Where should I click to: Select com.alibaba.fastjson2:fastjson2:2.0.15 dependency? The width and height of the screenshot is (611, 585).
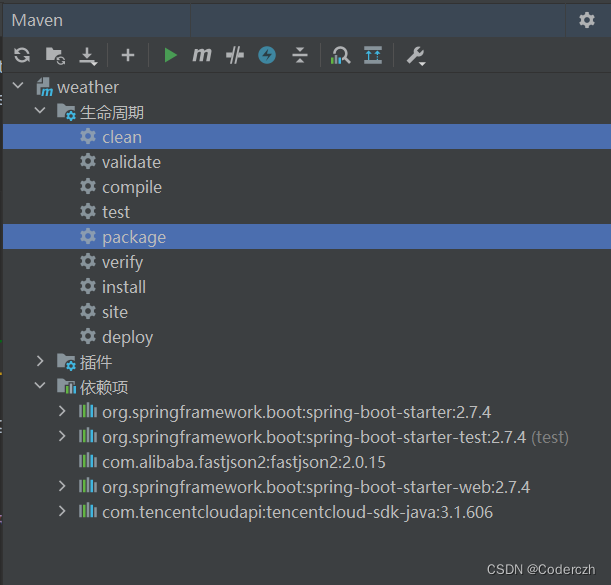point(307,462)
